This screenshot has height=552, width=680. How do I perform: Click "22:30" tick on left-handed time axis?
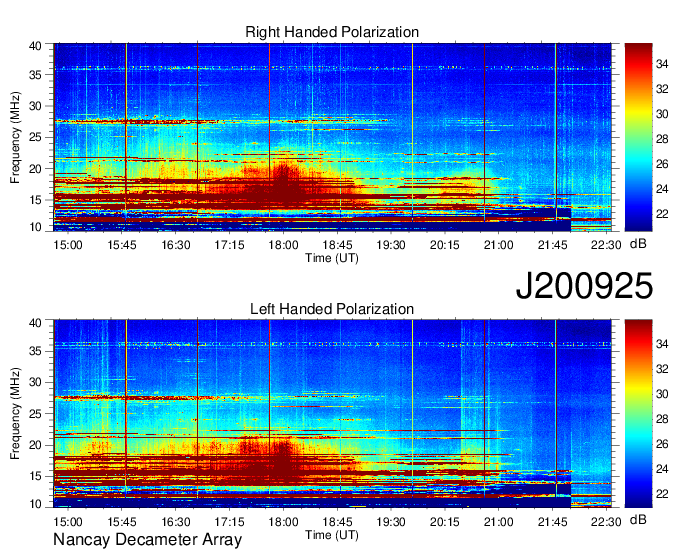click(606, 522)
